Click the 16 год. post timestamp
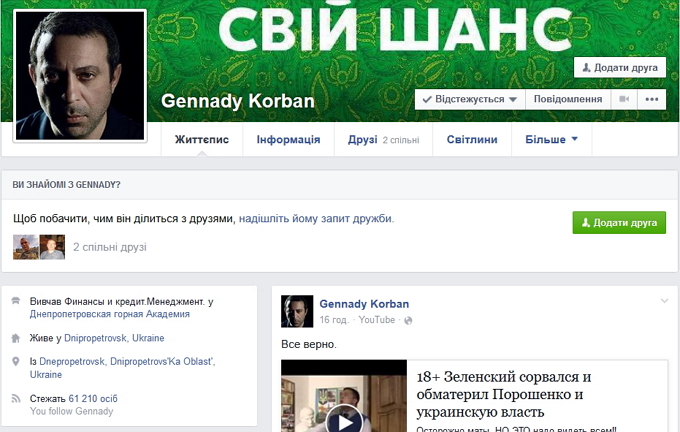Screen dimensions: 680x432 (x=334, y=320)
